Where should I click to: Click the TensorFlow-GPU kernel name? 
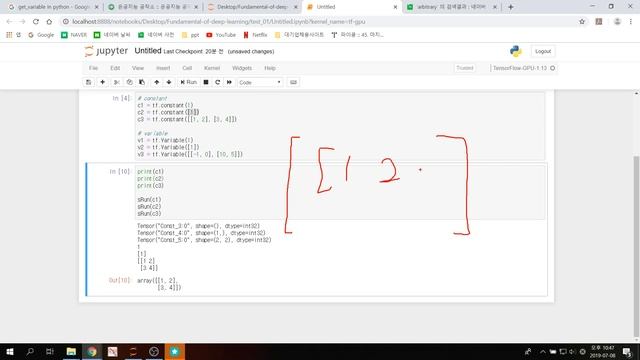(520, 68)
